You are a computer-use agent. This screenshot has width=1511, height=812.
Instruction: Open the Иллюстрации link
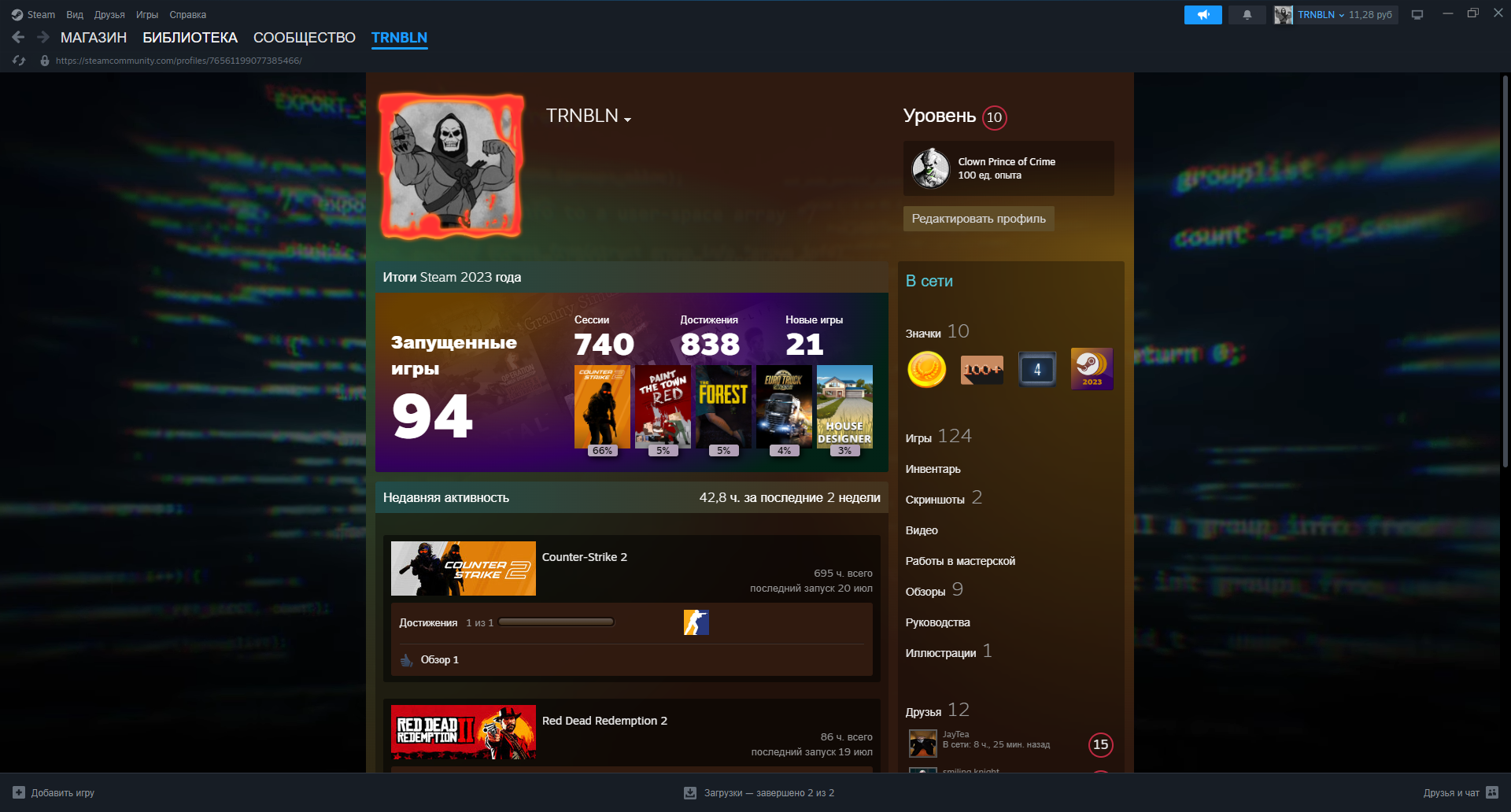click(x=948, y=651)
